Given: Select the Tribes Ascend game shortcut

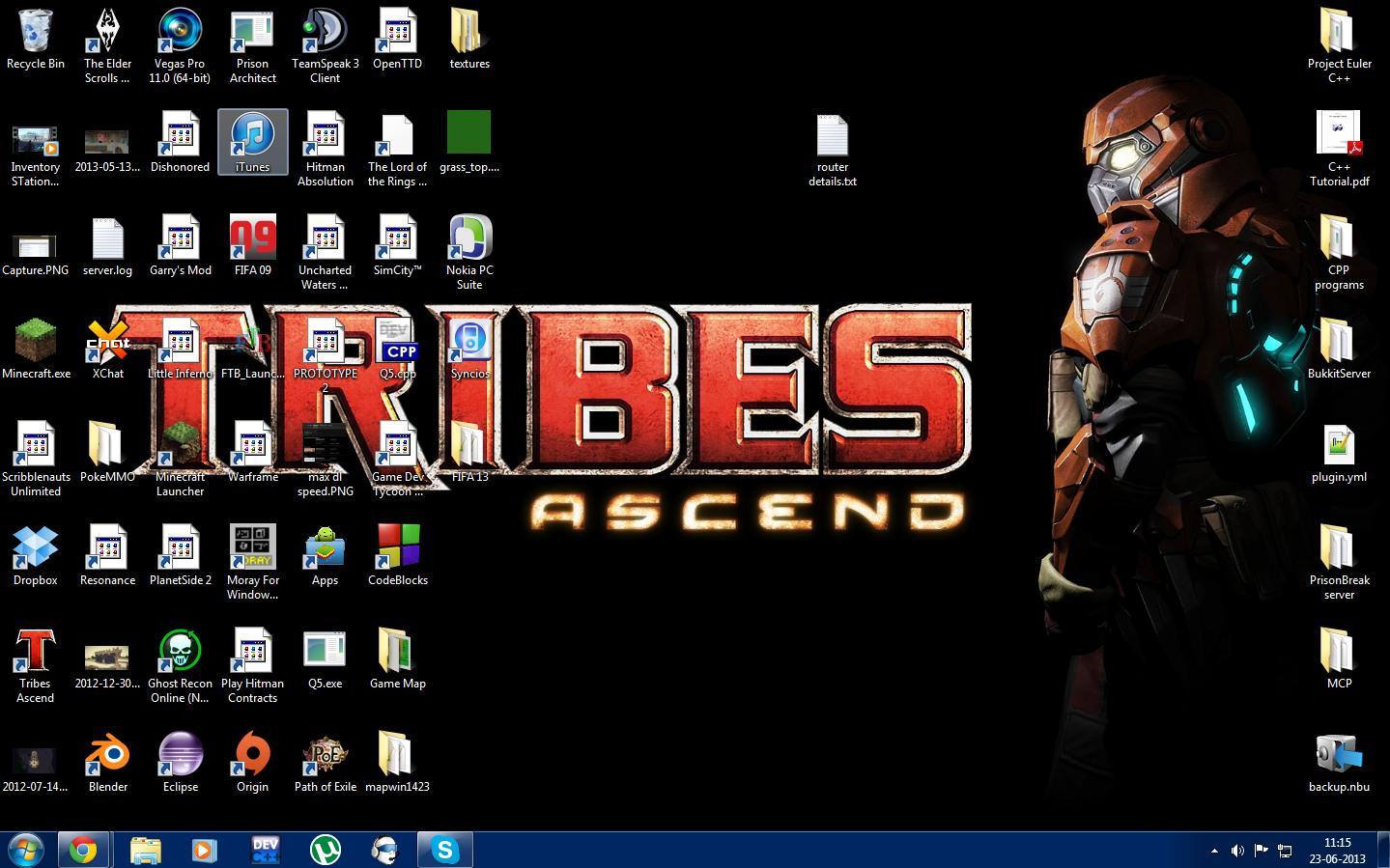Looking at the screenshot, I should (x=36, y=666).
